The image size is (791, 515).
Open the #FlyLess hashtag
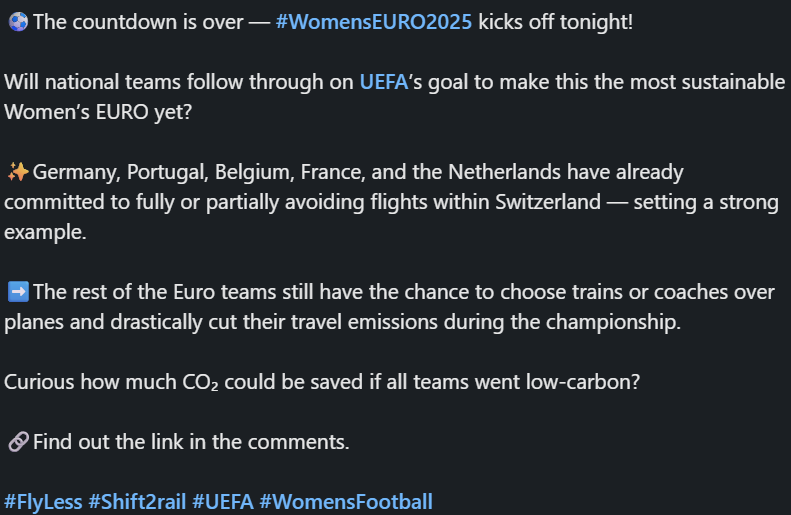[43, 501]
